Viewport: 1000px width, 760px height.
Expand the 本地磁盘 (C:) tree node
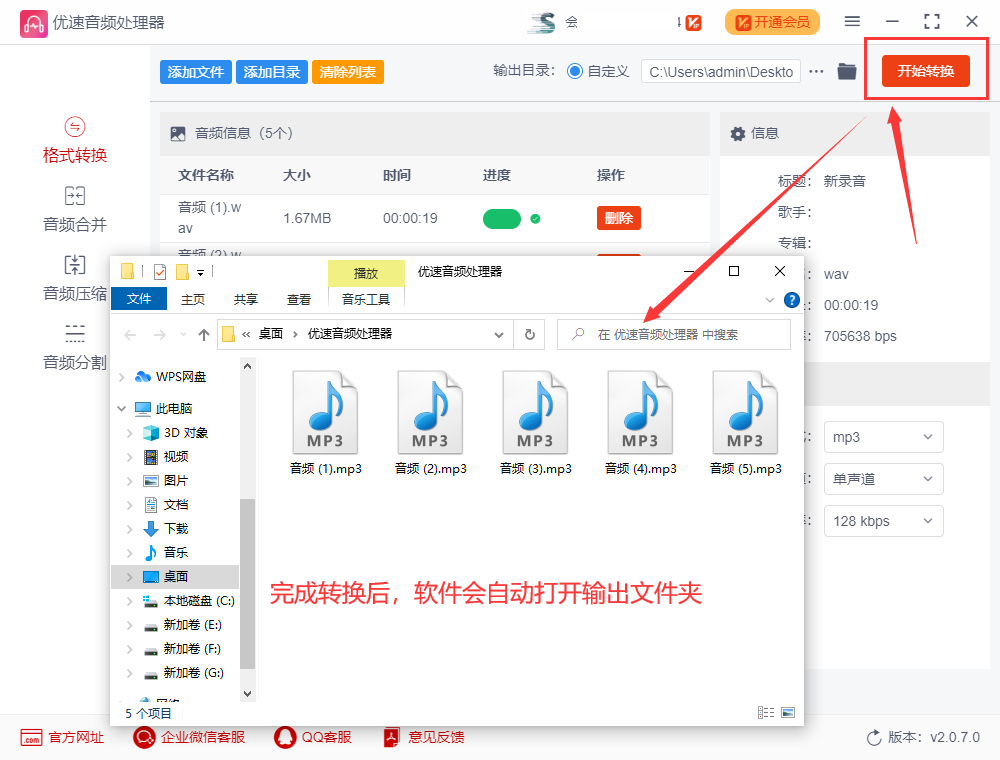(x=129, y=601)
